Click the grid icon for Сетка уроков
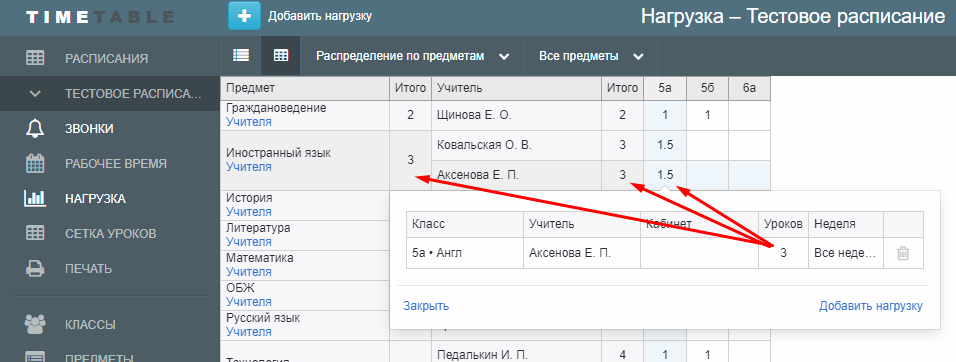Image resolution: width=956 pixels, height=362 pixels. pyautogui.click(x=35, y=233)
